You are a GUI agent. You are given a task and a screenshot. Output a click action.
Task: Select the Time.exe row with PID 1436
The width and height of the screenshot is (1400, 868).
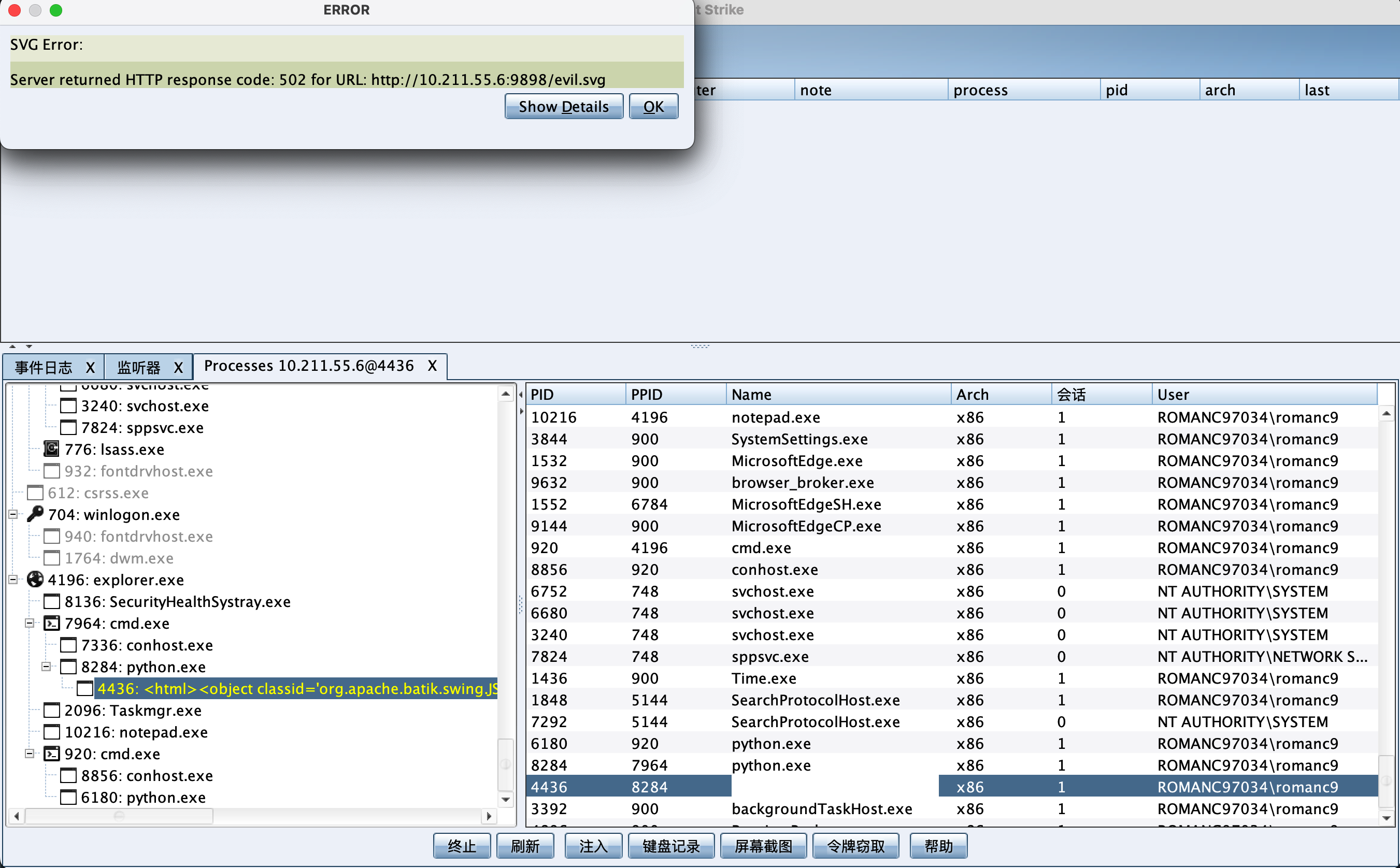(x=951, y=678)
